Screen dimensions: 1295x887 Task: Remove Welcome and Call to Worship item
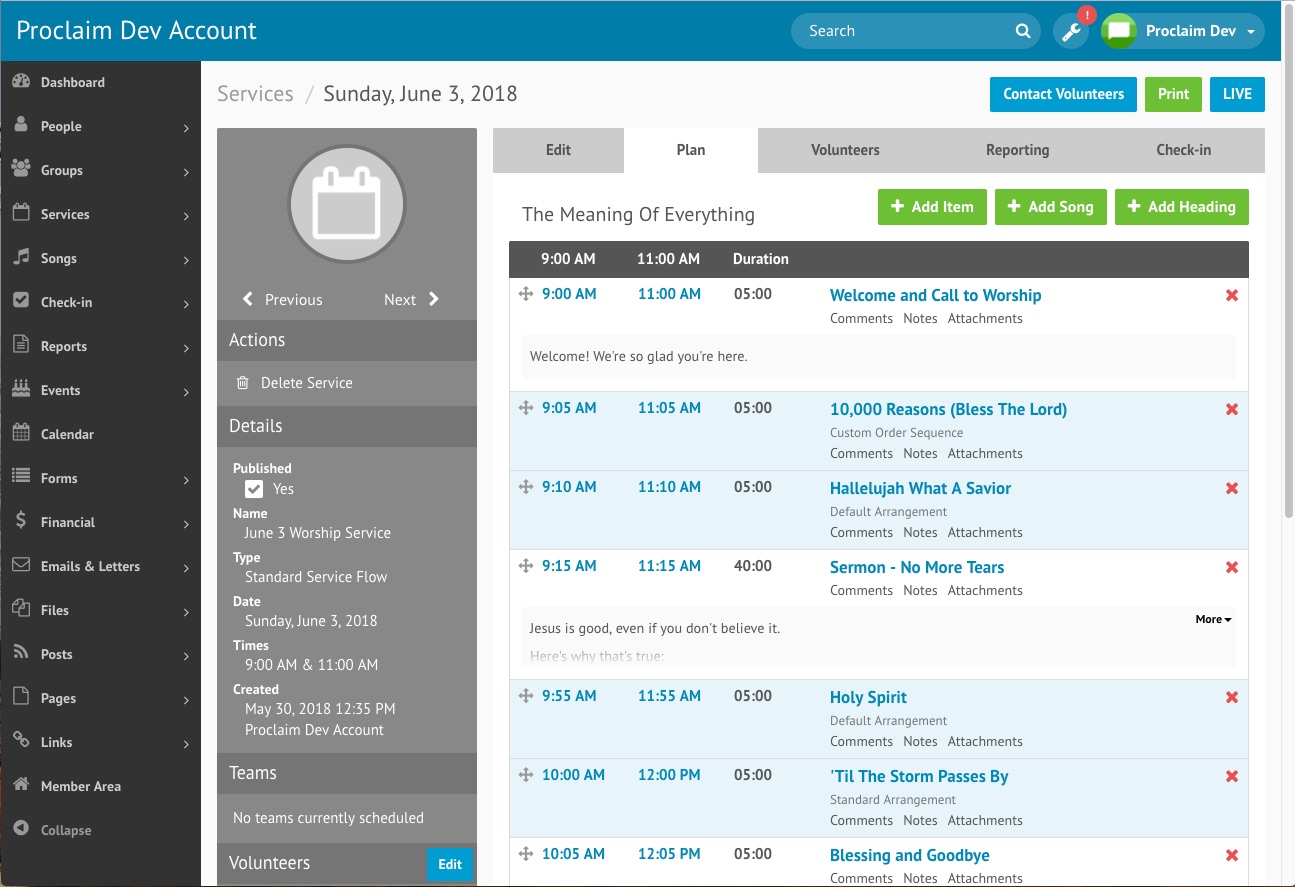[x=1231, y=296]
